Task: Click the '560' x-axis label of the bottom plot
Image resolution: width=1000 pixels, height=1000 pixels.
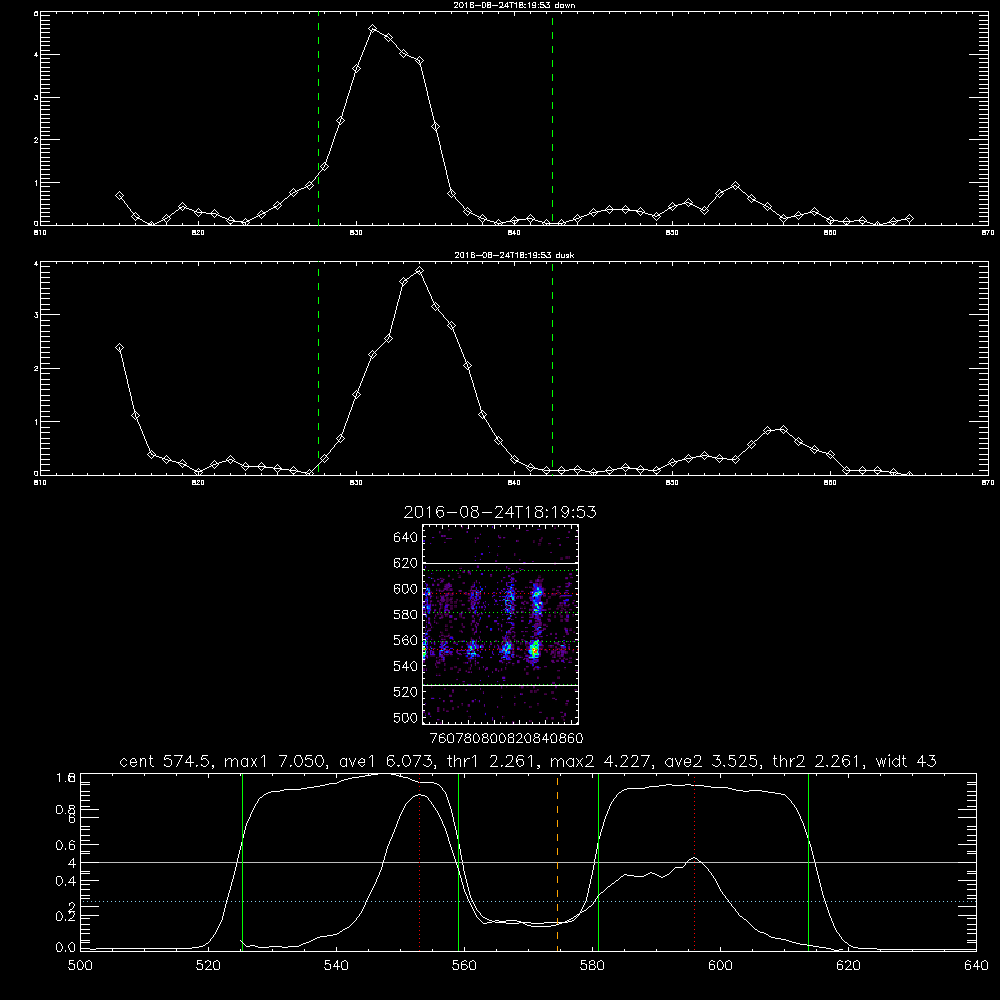Action: [464, 966]
